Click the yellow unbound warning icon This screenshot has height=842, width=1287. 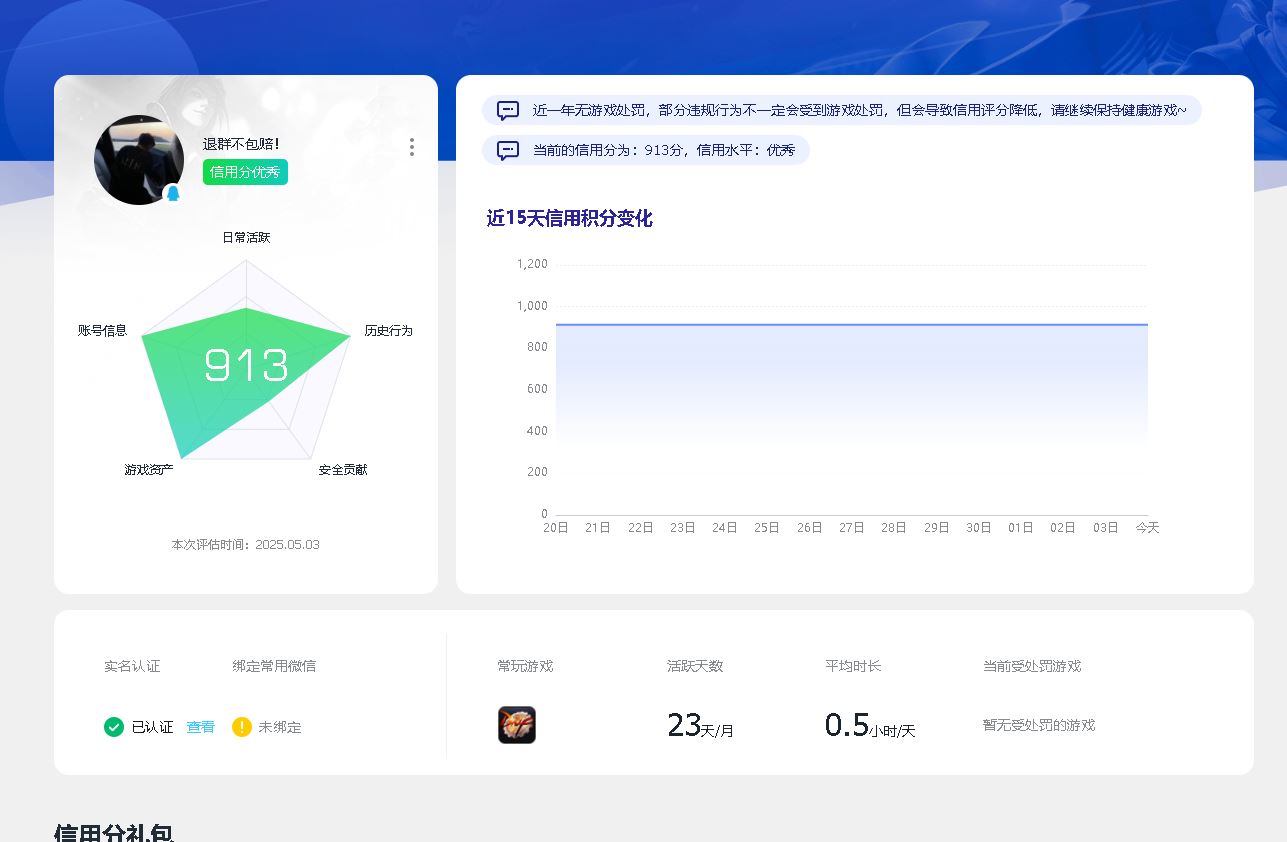tap(241, 727)
